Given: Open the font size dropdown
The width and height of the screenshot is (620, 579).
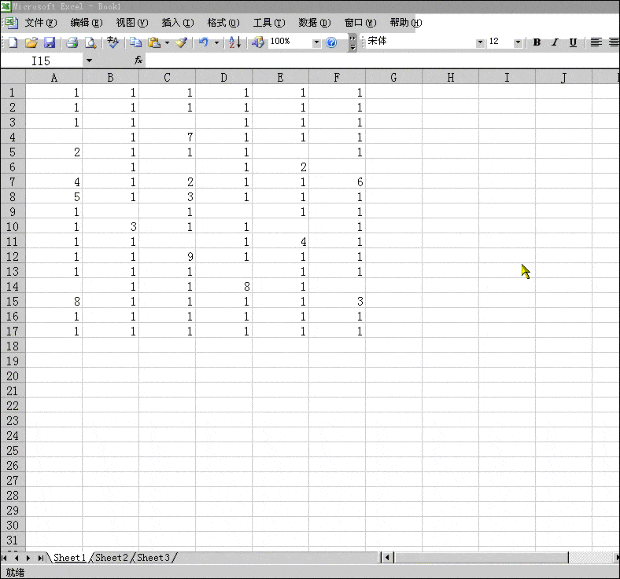Looking at the screenshot, I should point(517,43).
